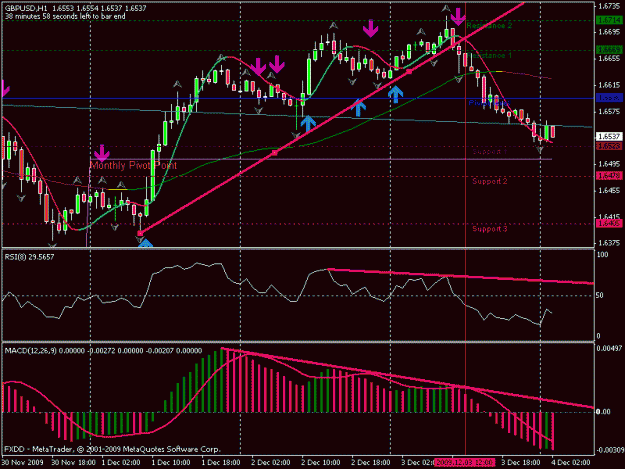
Task: Click the magenta down arrow beside Resistance 2 label
Action: pyautogui.click(x=458, y=17)
